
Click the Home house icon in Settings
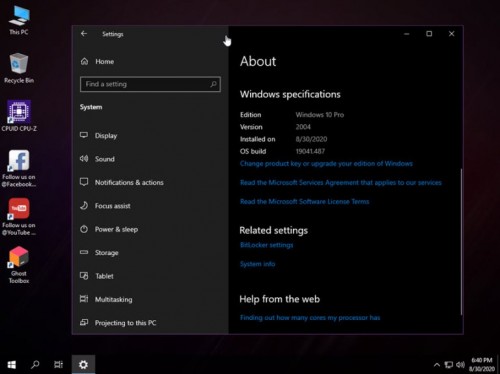(84, 61)
